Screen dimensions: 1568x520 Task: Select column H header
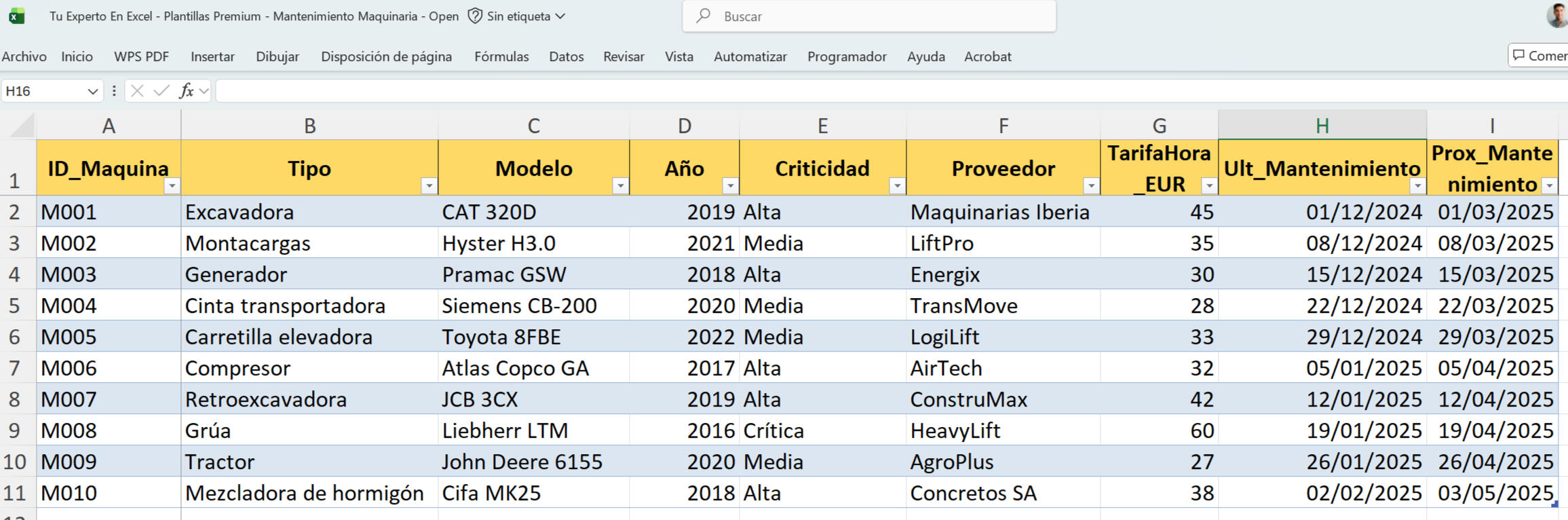(1322, 126)
